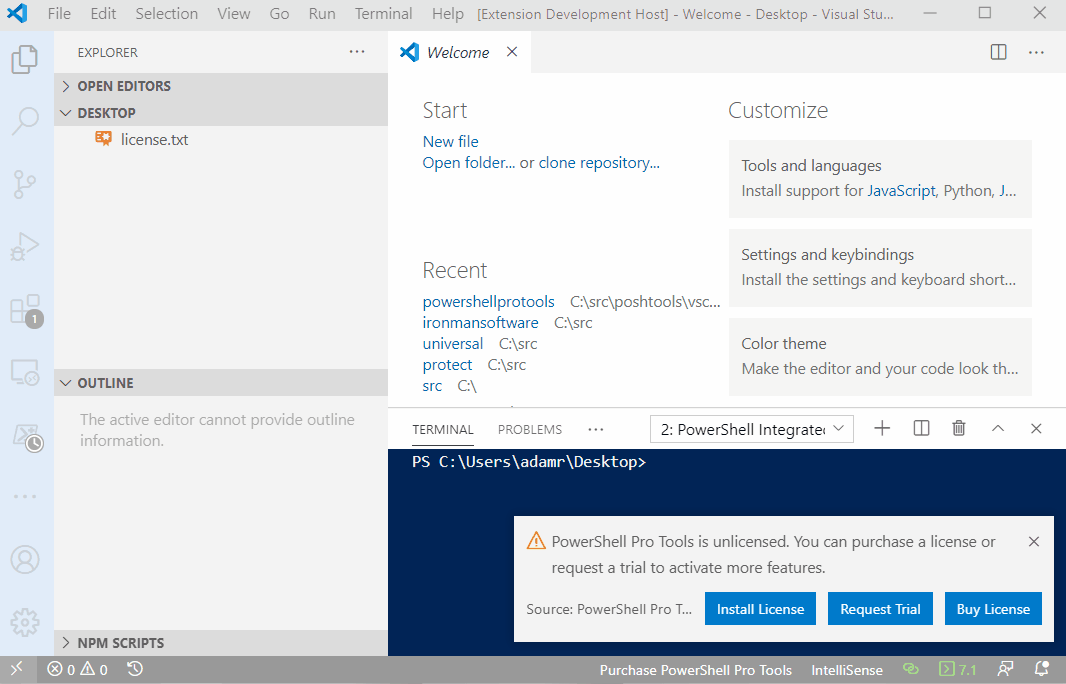Click the Open folder link

(x=468, y=163)
